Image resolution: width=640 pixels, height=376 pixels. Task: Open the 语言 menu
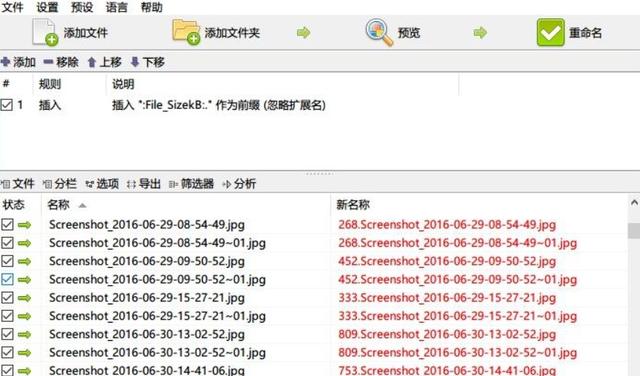[117, 7]
